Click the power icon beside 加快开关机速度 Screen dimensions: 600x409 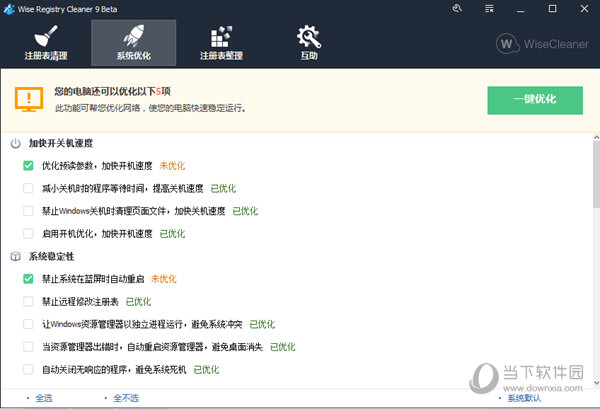[x=15, y=143]
